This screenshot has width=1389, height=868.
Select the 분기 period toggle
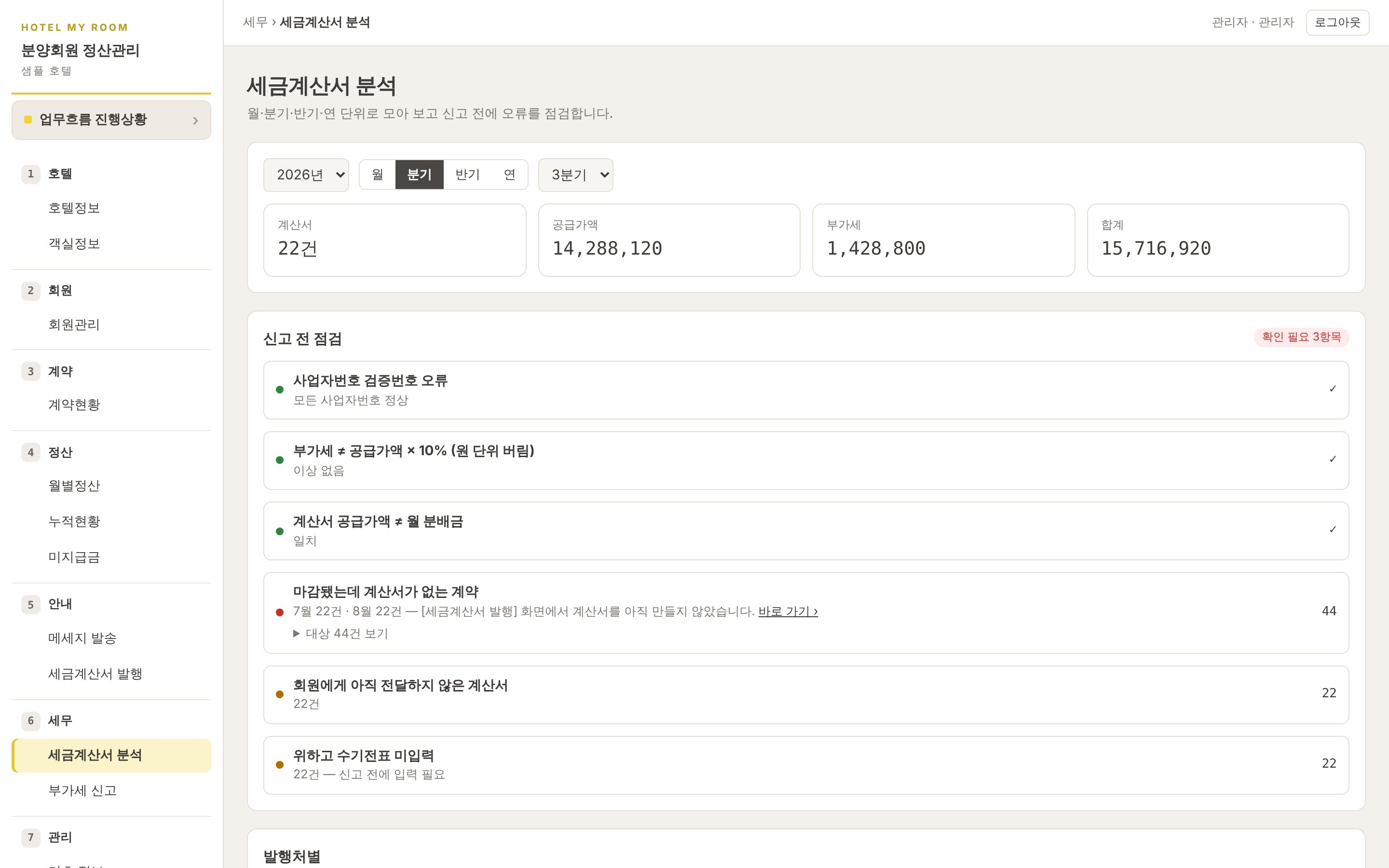419,175
